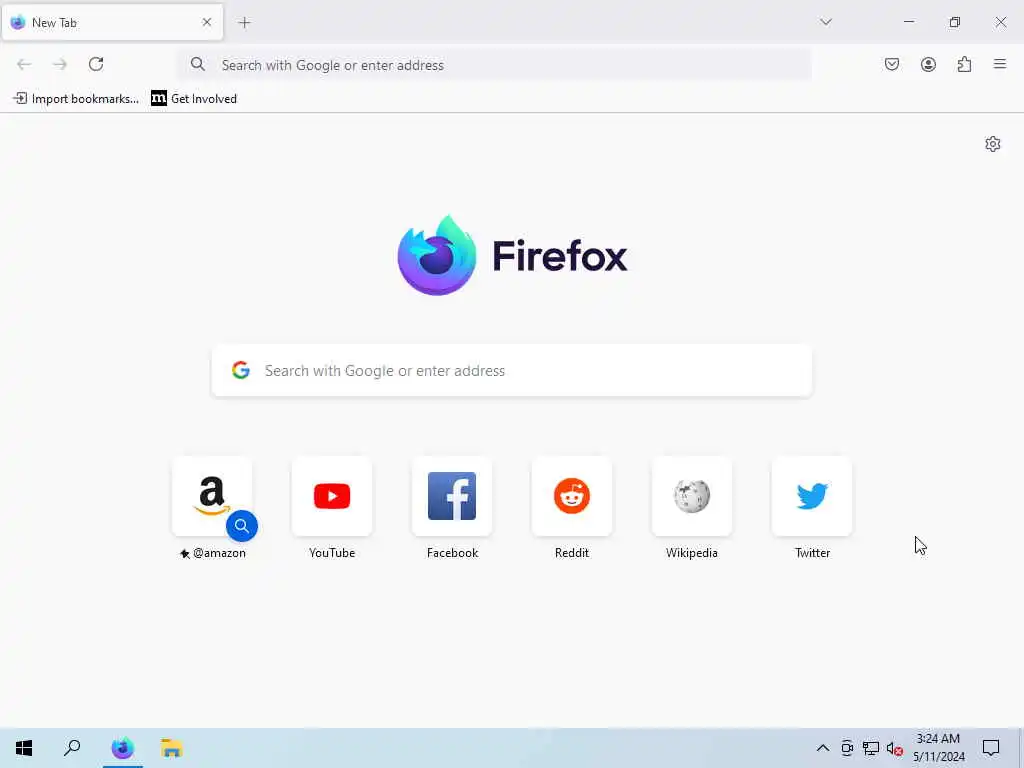Show hidden system tray icons

pyautogui.click(x=823, y=748)
